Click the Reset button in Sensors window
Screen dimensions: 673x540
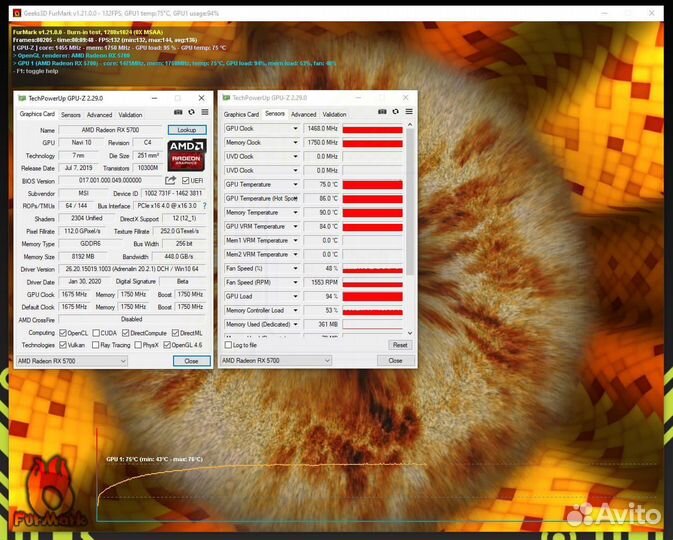(400, 345)
